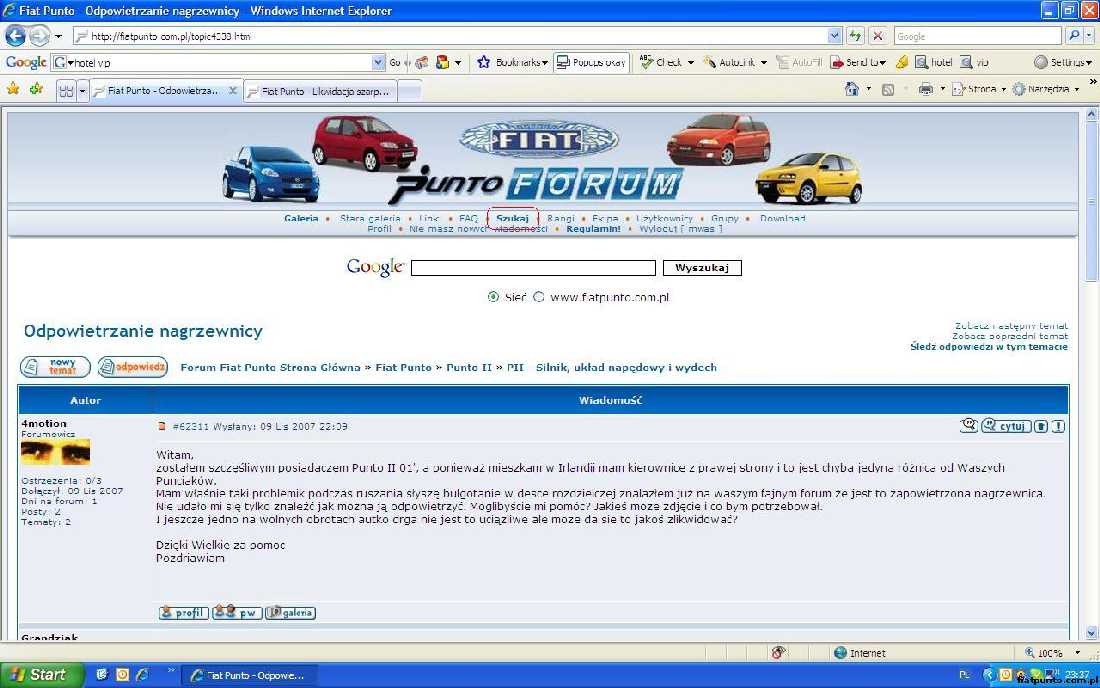This screenshot has width=1100, height=688.
Task: Open Galeria link in forum navigation
Action: tap(301, 218)
